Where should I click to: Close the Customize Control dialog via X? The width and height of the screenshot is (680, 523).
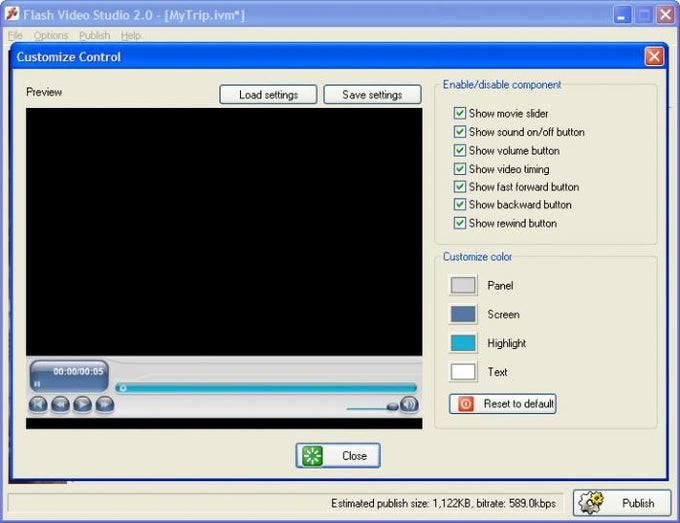tap(654, 57)
